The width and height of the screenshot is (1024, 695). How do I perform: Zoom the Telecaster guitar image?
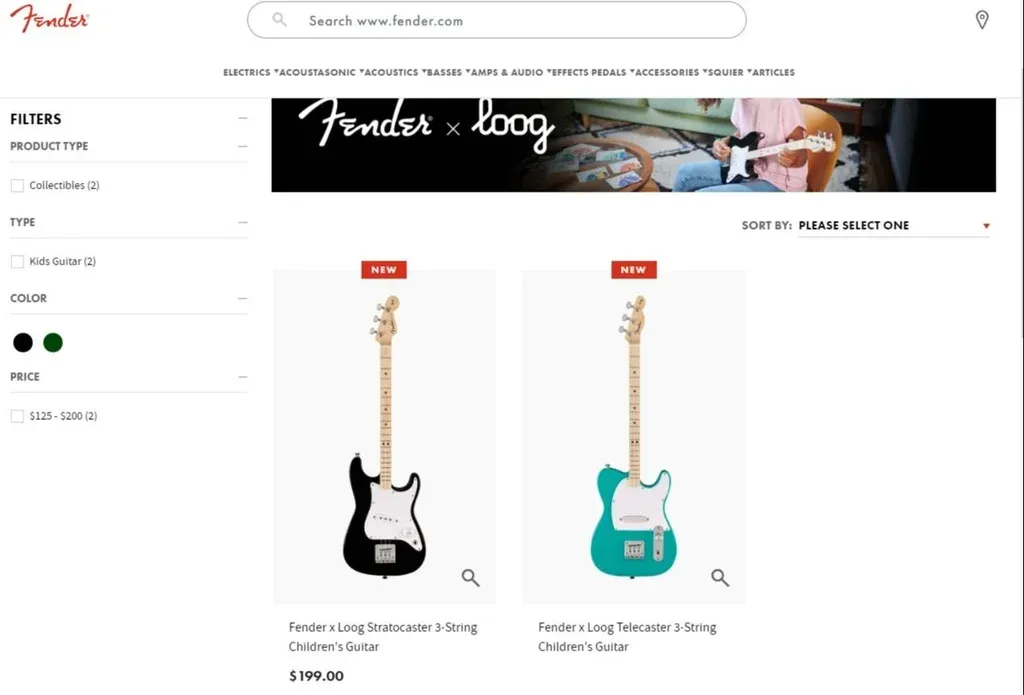(720, 577)
